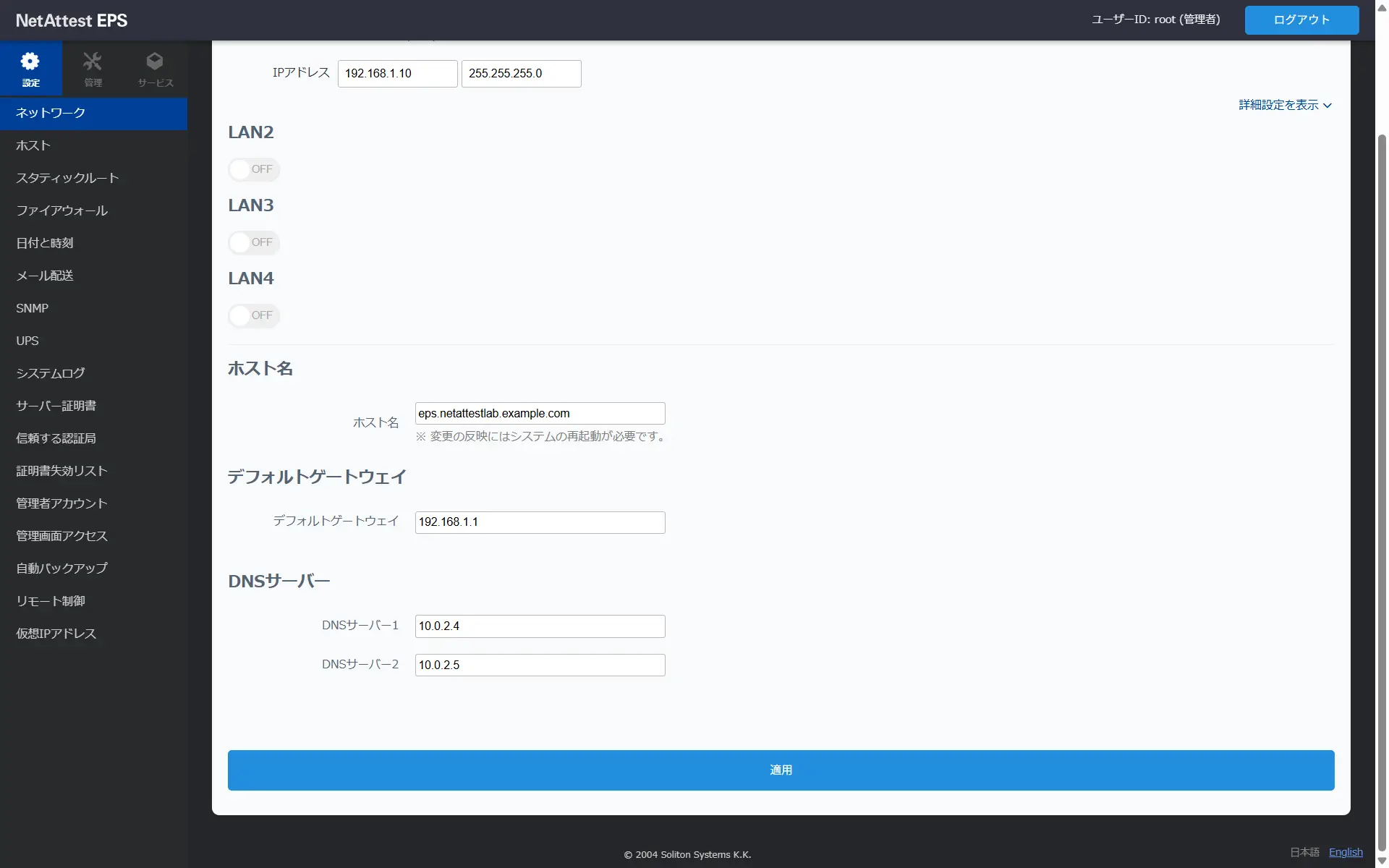The width and height of the screenshot is (1389, 868).
Task: Open the サービス cube icon tab
Action: [155, 69]
